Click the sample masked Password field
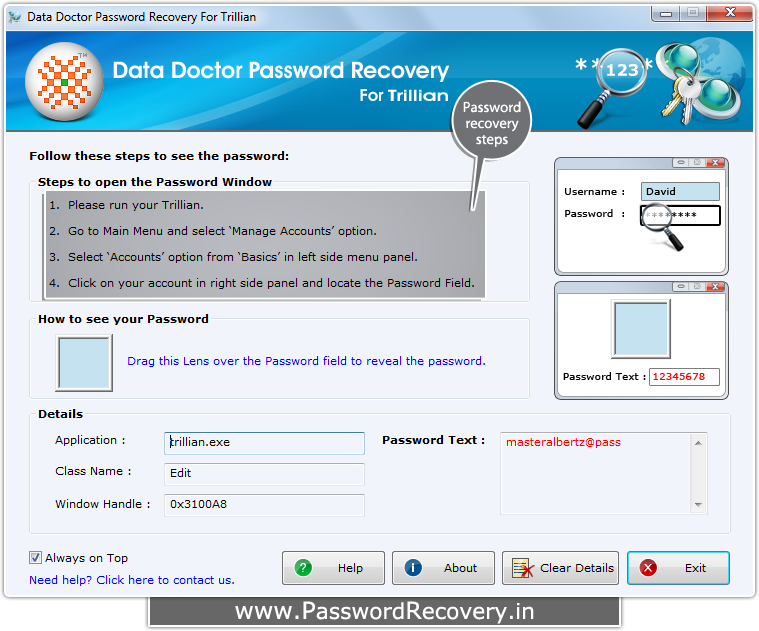This screenshot has width=759, height=631. pos(680,215)
